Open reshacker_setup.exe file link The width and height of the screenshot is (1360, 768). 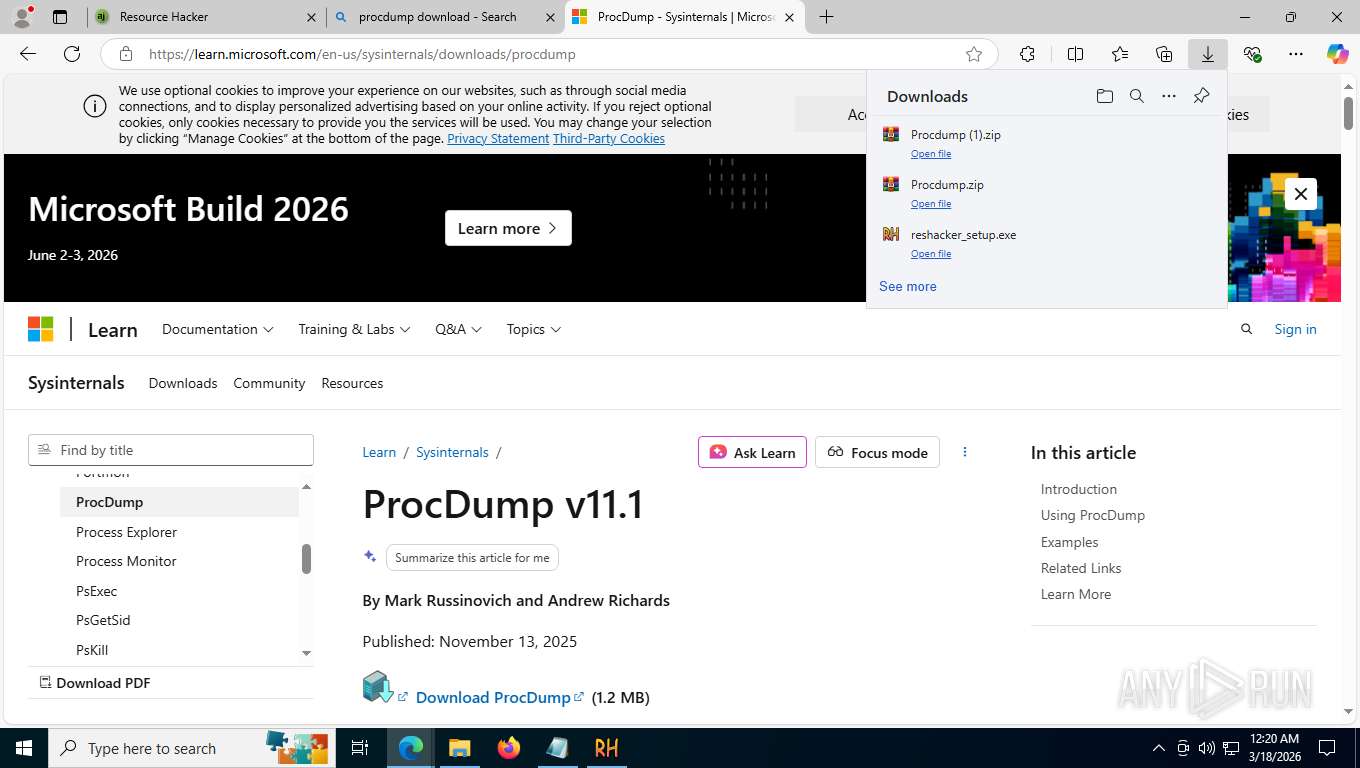pos(931,254)
